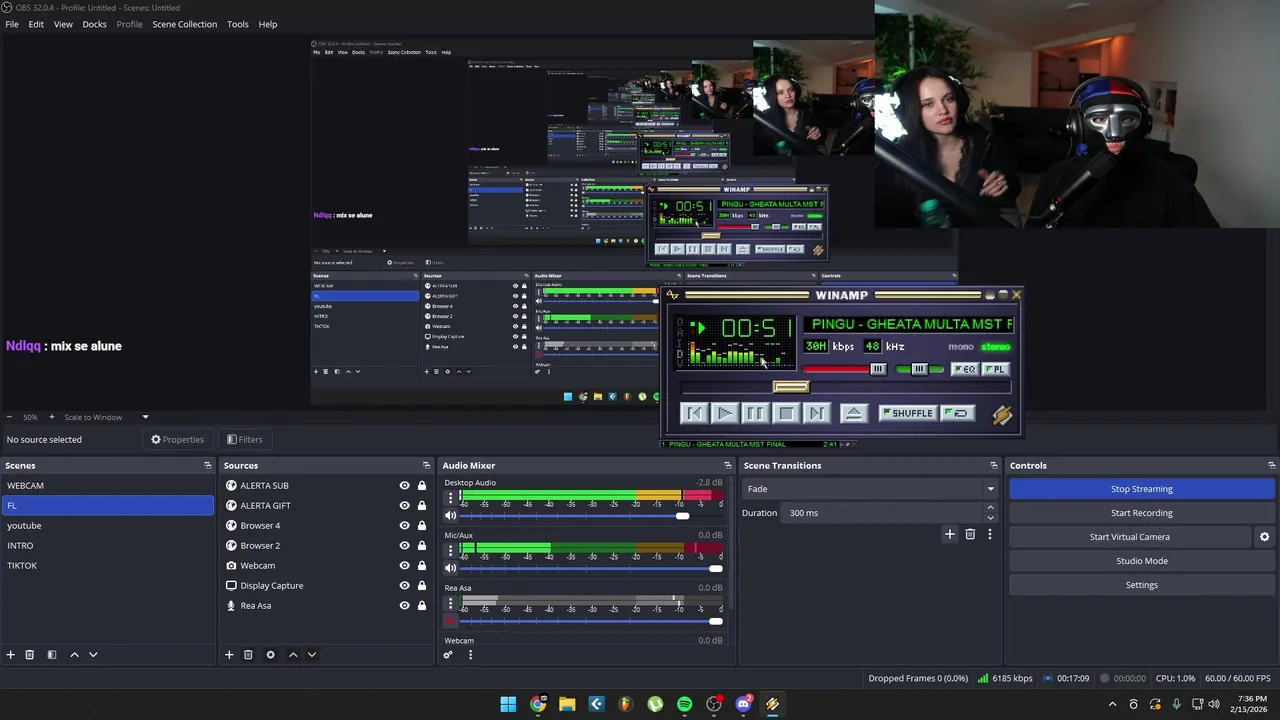Toggle visibility of Browser 4 source
This screenshot has height=720, width=1280.
point(404,526)
